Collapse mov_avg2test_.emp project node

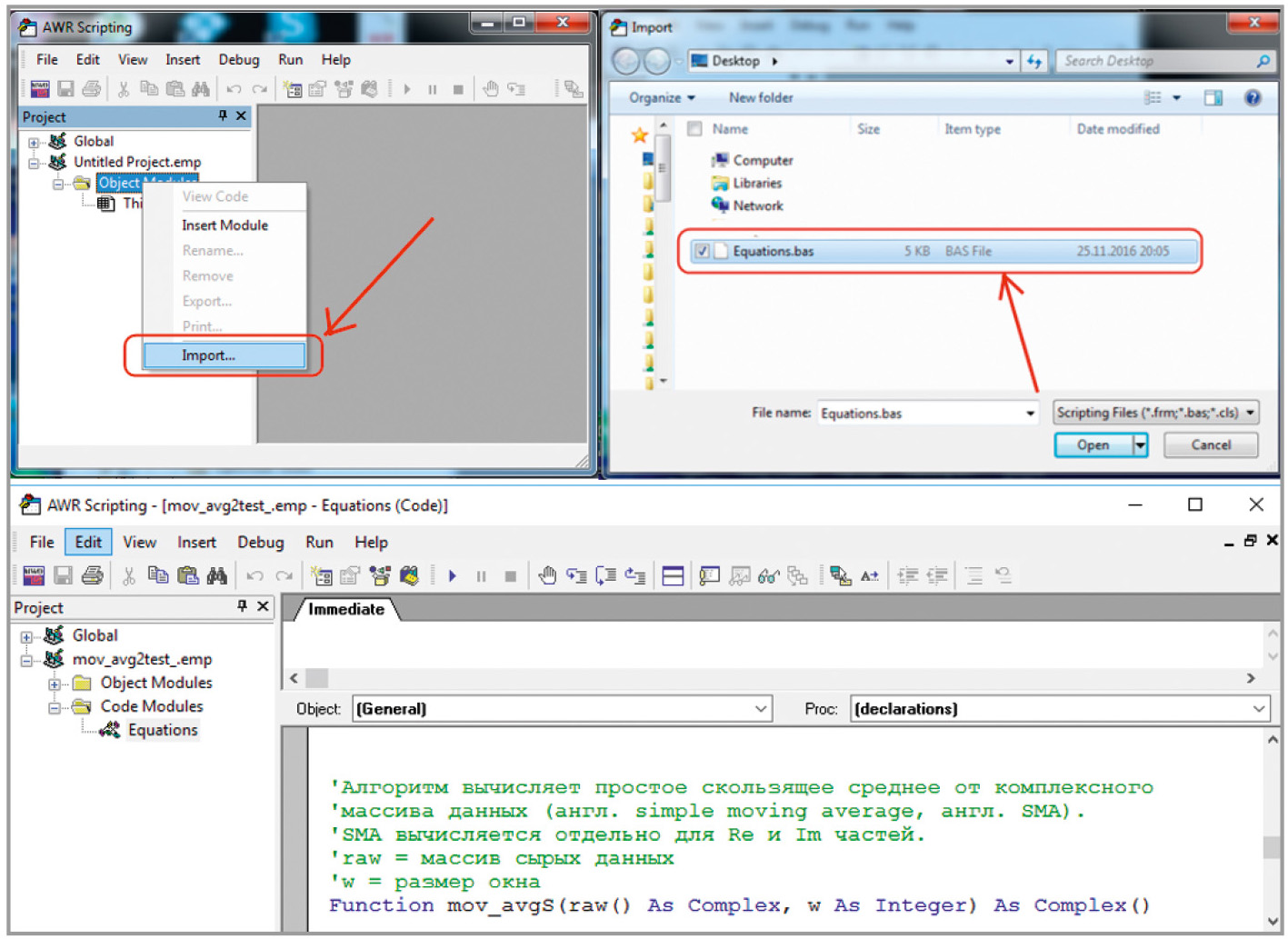tap(26, 660)
